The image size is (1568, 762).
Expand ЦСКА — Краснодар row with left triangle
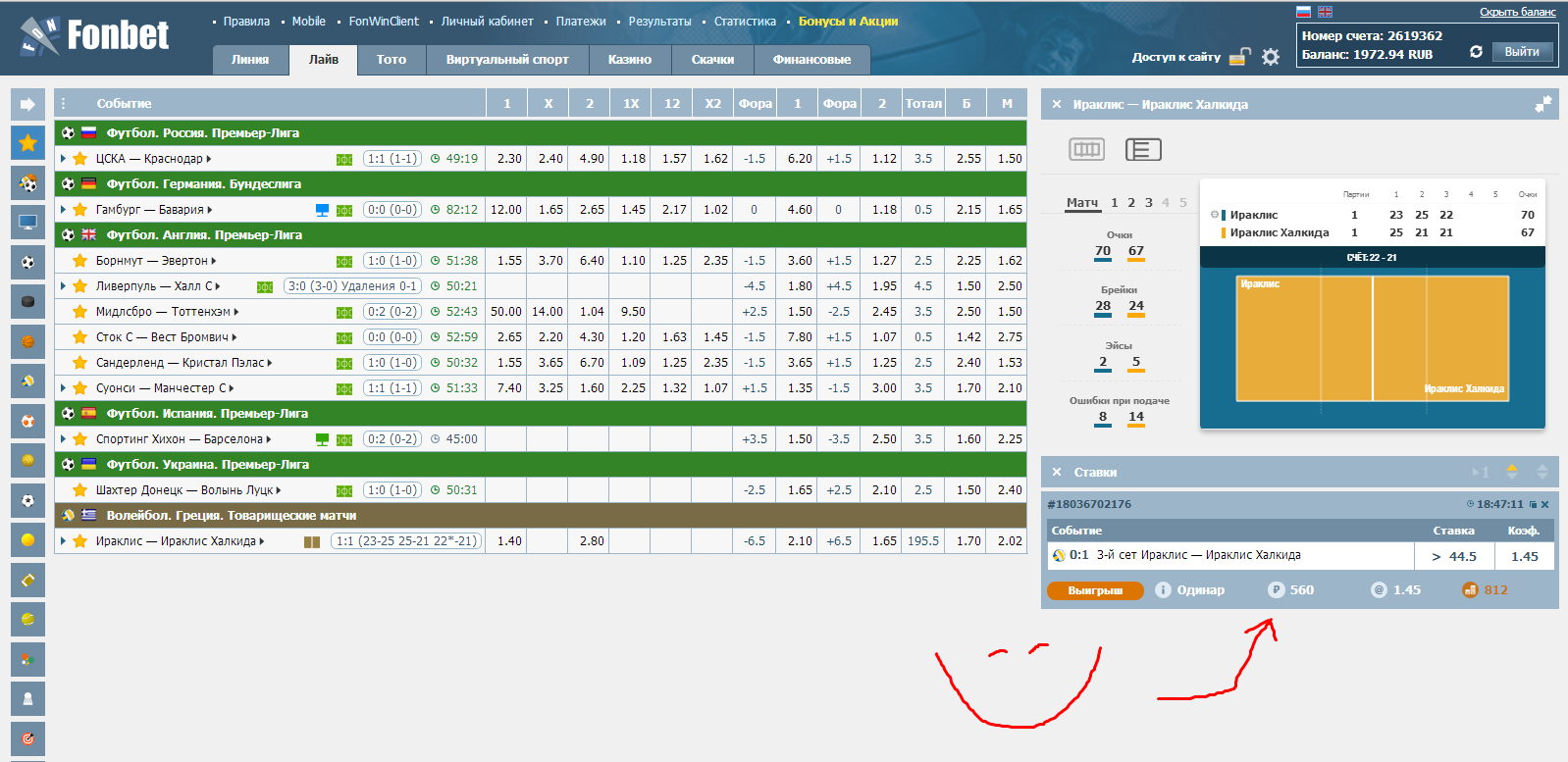coord(64,159)
